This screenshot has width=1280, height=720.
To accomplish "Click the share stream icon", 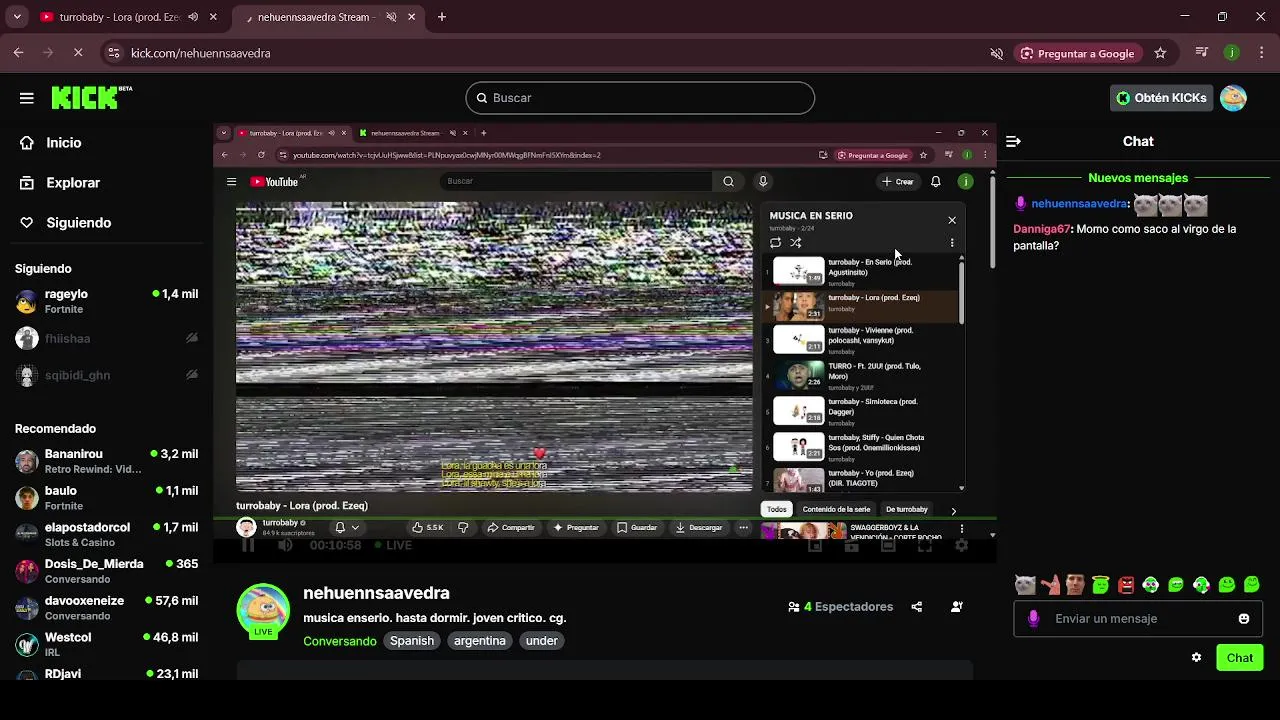I will pyautogui.click(x=917, y=607).
